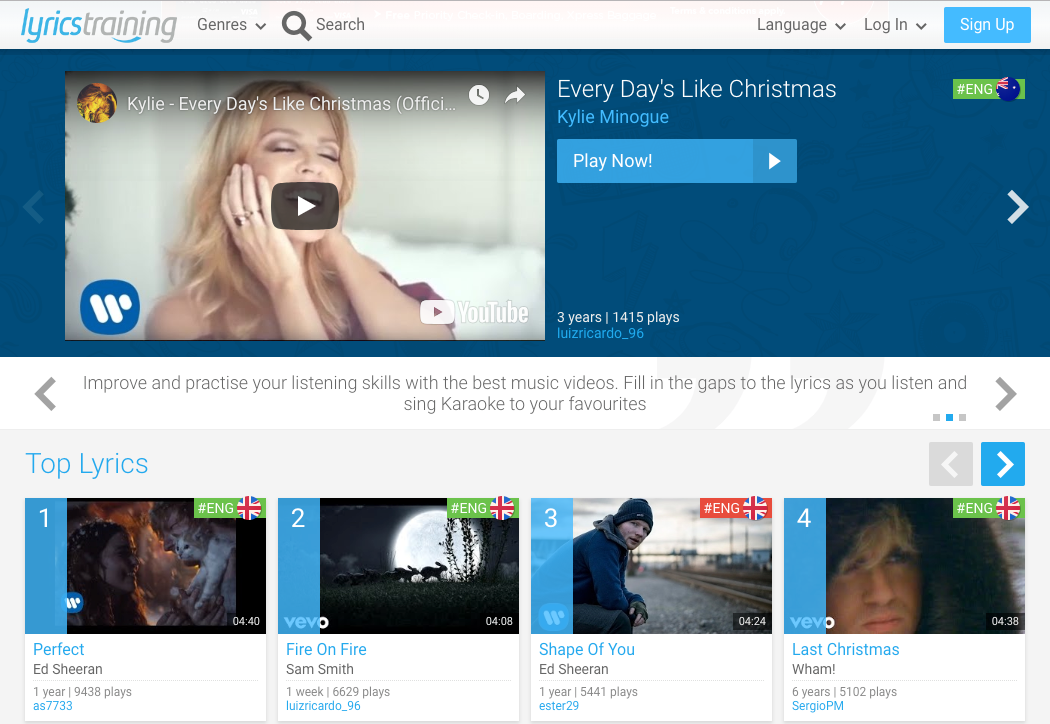Click the vevo logo on Fire On Fire
The width and height of the screenshot is (1050, 724).
[x=306, y=622]
